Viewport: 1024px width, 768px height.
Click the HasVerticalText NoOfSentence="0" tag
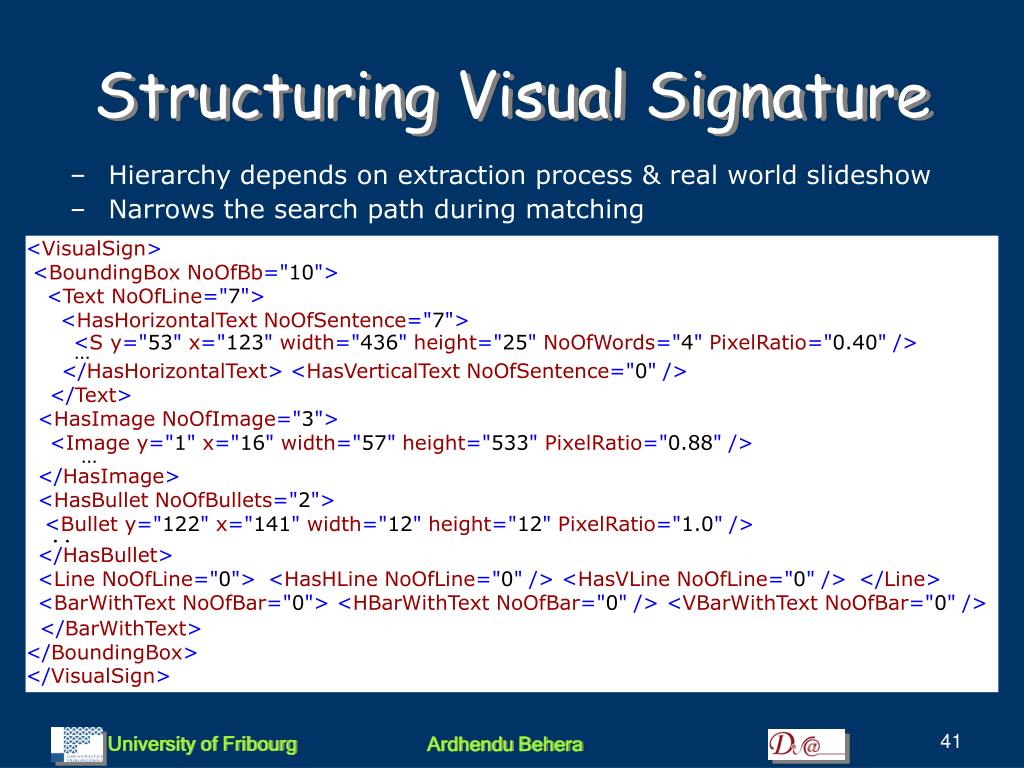(489, 371)
